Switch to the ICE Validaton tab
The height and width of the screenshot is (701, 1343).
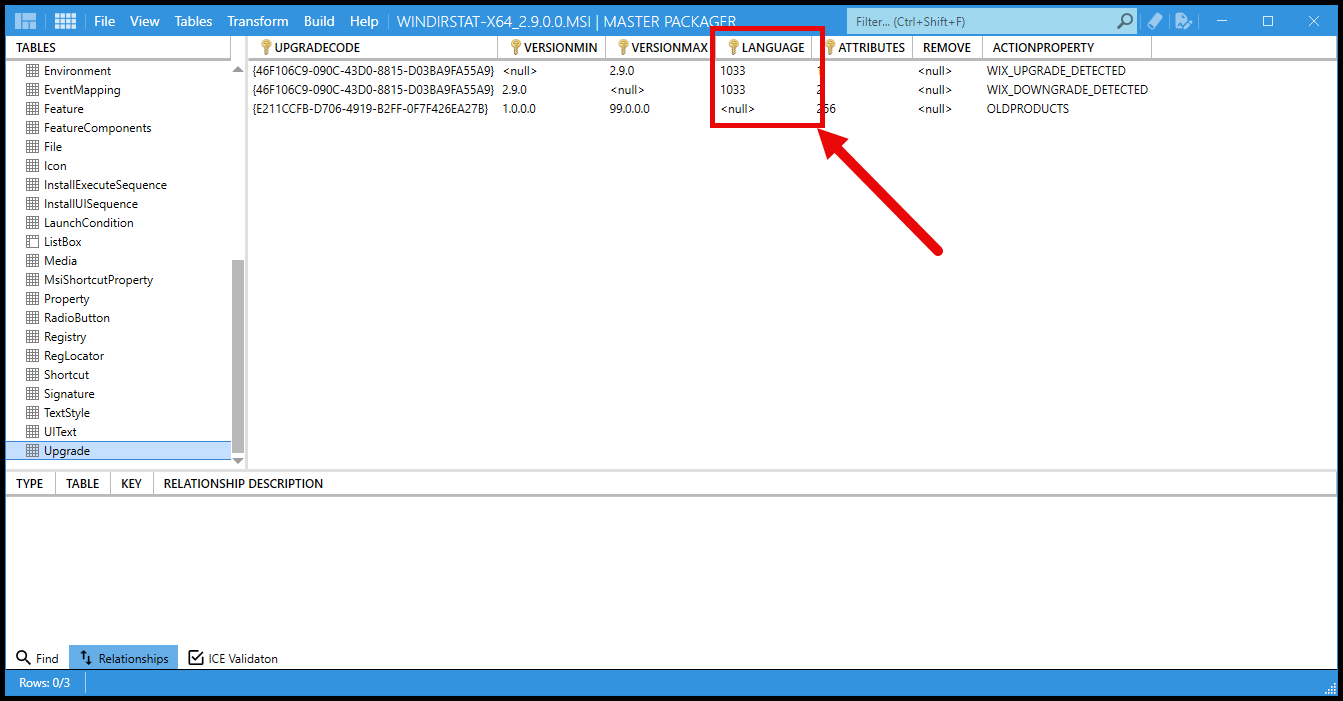click(233, 658)
